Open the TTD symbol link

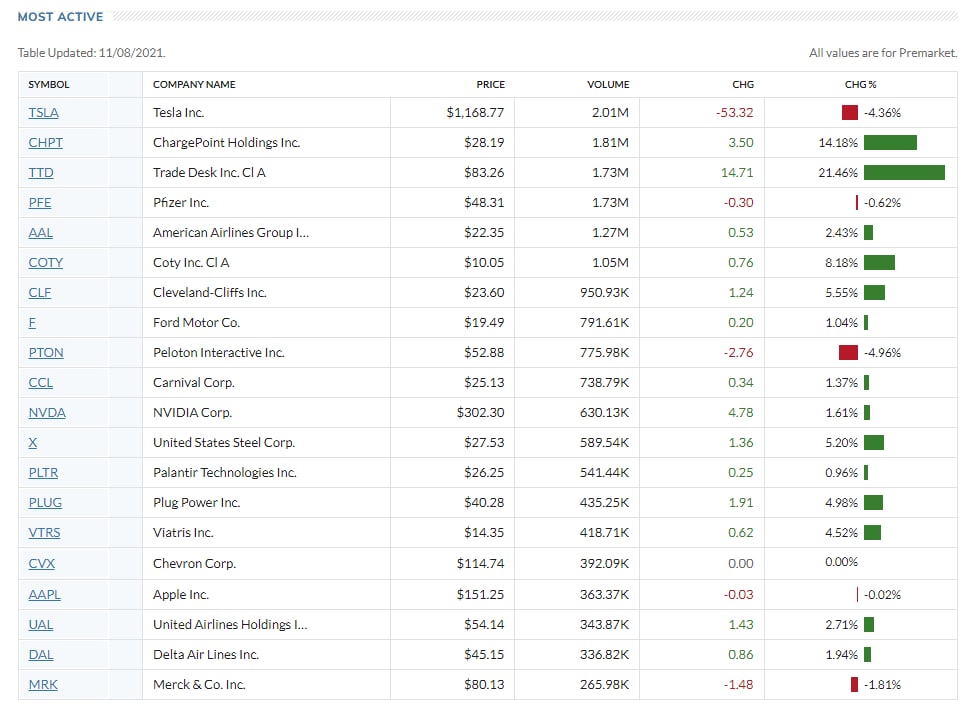(41, 173)
